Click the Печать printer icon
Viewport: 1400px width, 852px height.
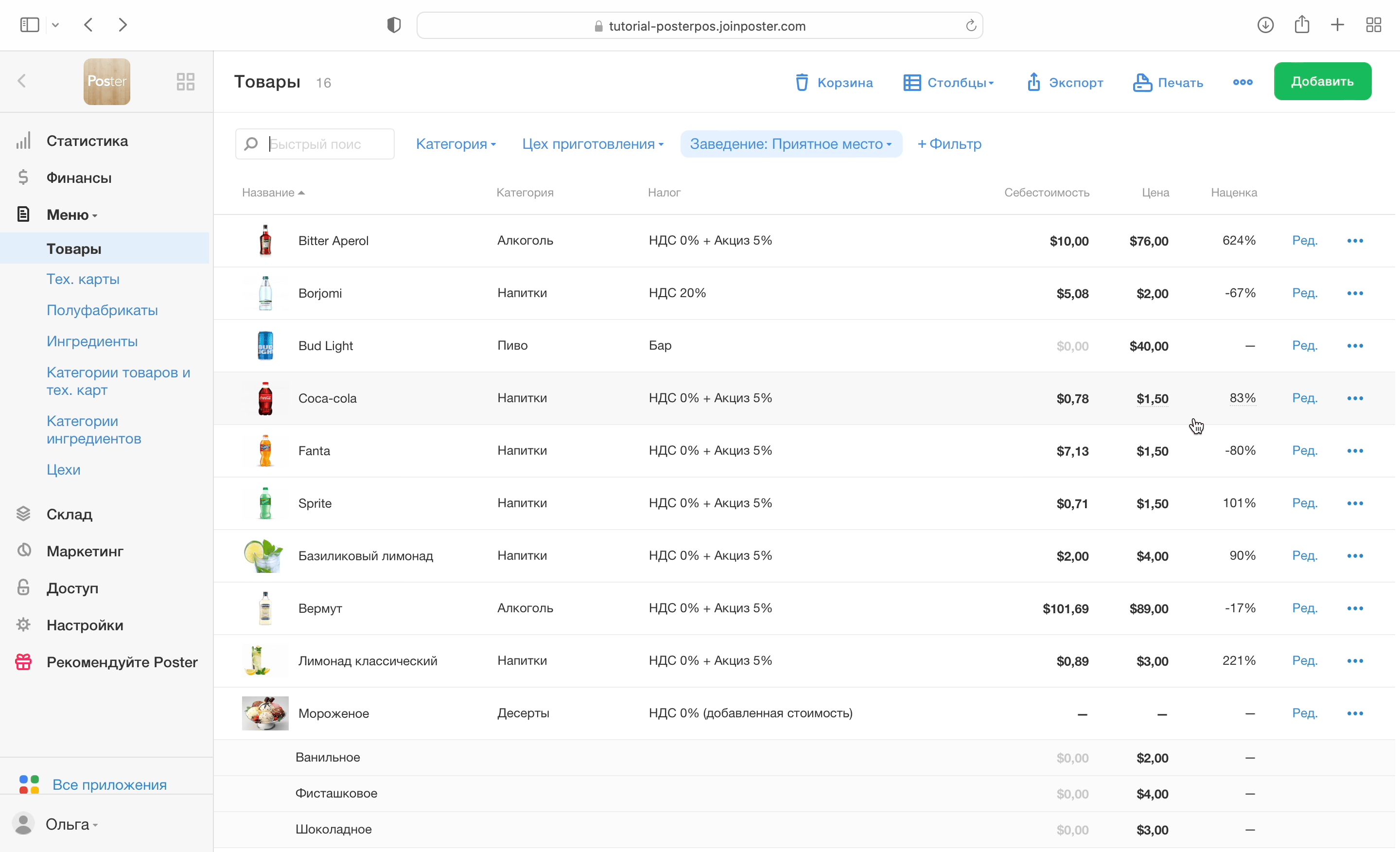click(1142, 82)
